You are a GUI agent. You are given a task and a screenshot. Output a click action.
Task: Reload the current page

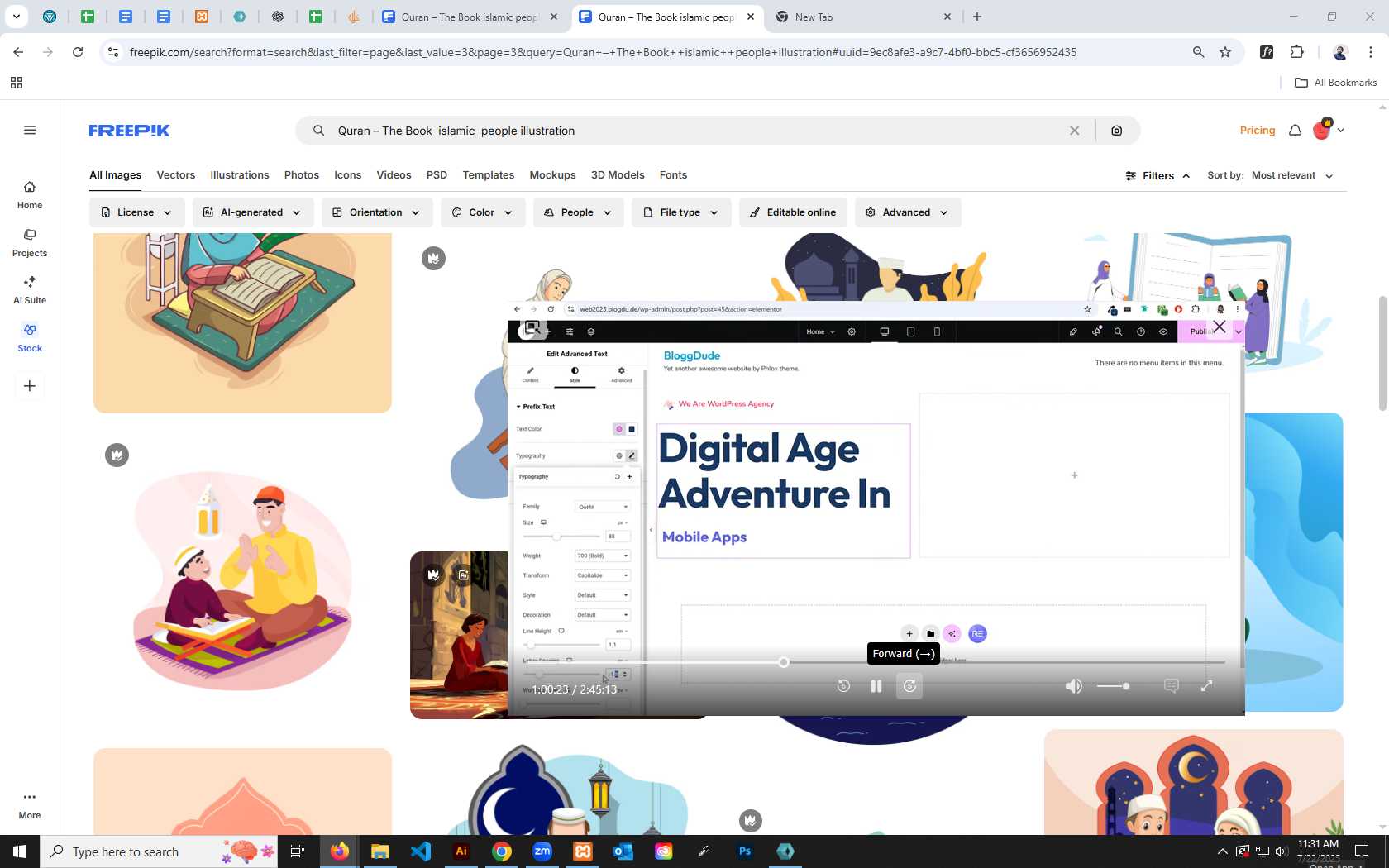78,52
